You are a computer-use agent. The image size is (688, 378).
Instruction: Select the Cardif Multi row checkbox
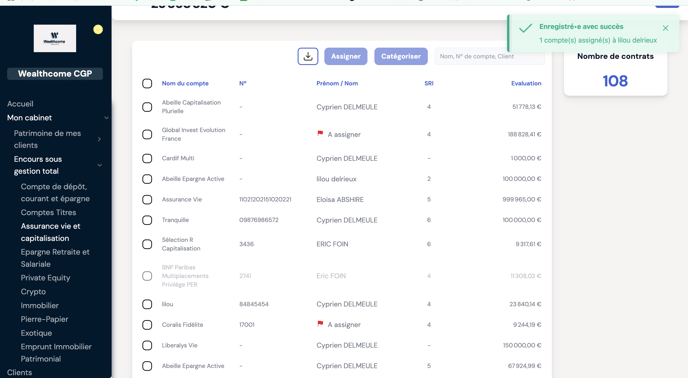pos(147,158)
